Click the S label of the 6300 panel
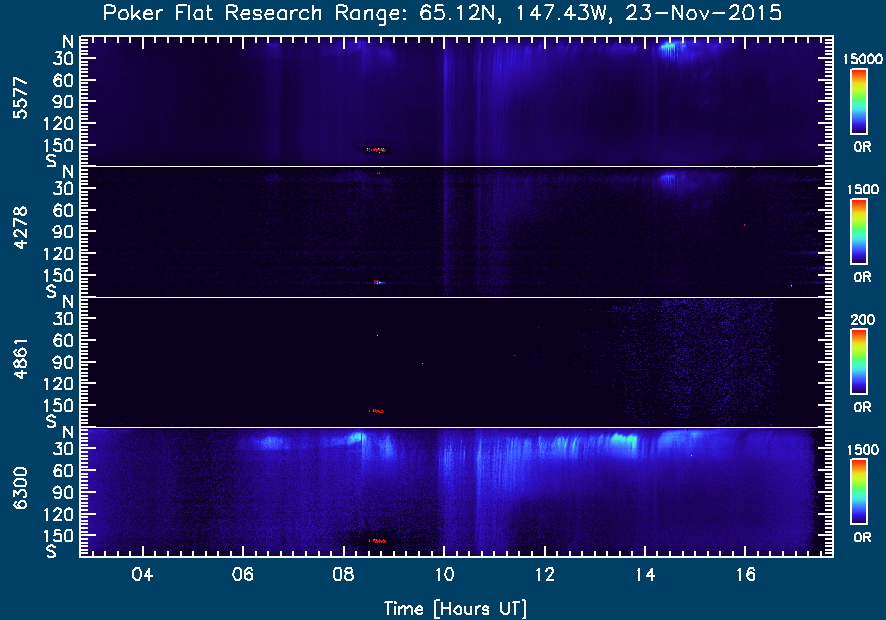This screenshot has height=620, width=886. [51, 550]
